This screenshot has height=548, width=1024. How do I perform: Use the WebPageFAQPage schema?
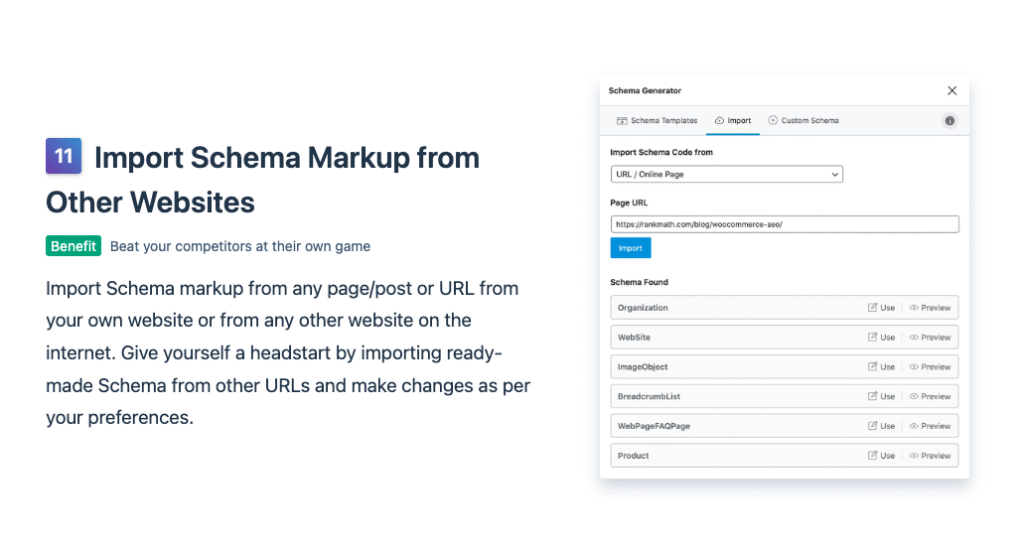882,426
